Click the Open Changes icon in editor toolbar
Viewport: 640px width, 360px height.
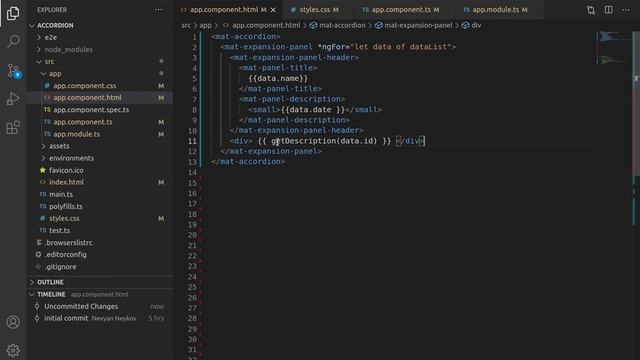click(x=591, y=10)
